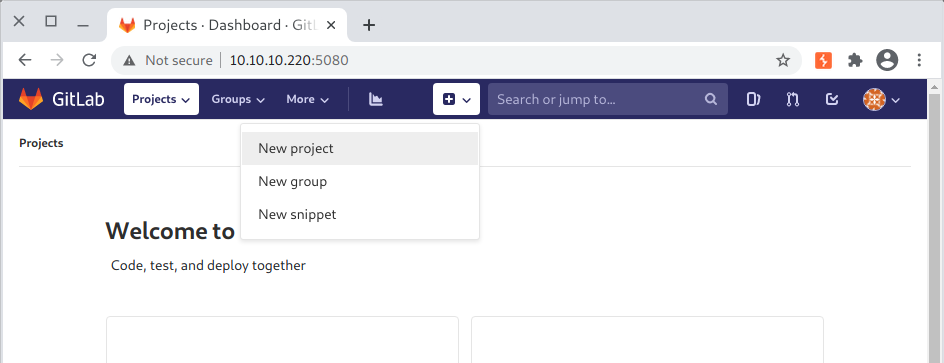
Task: Open the activity chart icon in navbar
Action: (x=376, y=99)
